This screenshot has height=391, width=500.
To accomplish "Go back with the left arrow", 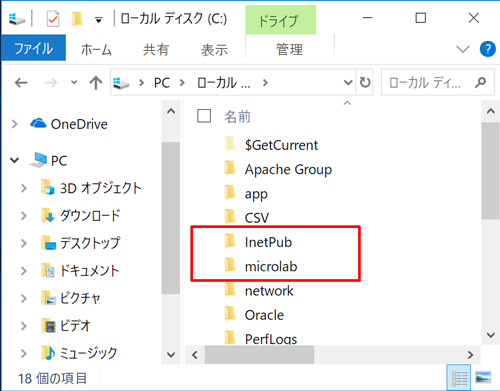I will coord(21,82).
